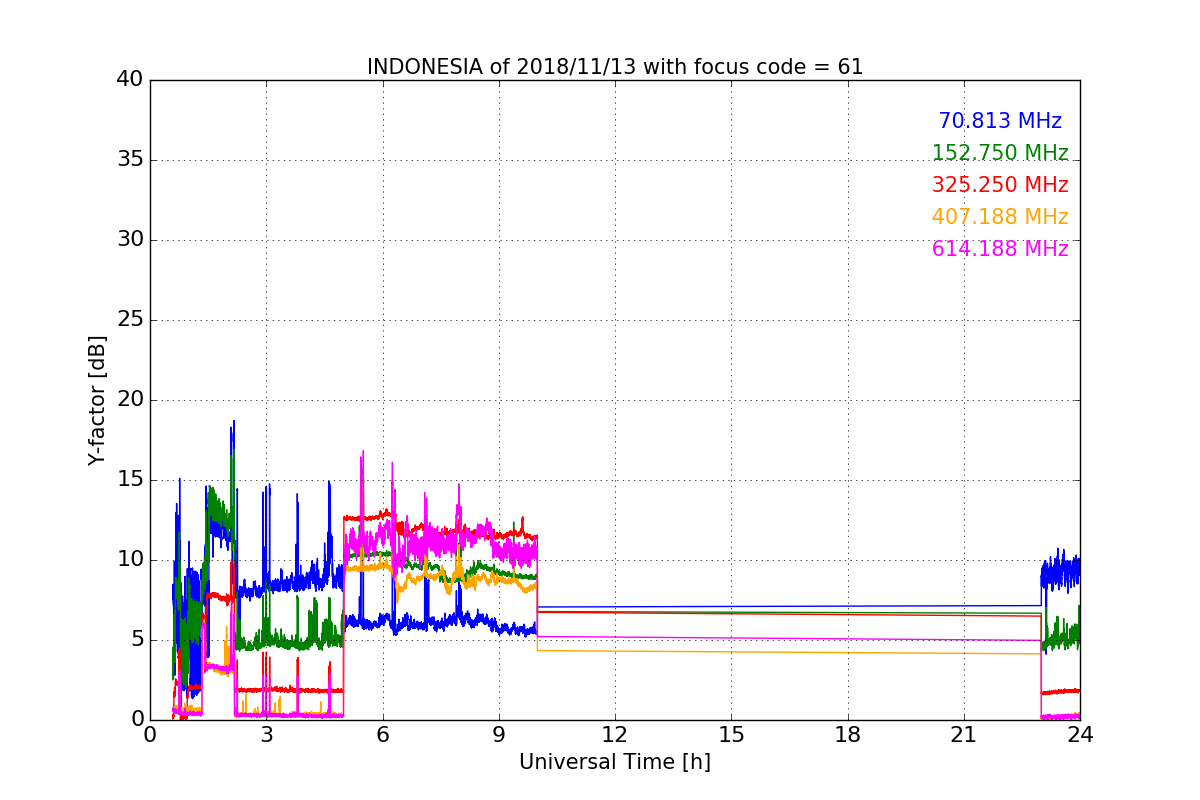The image size is (1200, 800).
Task: Click the y-axis tick value 5
Action: (x=136, y=640)
